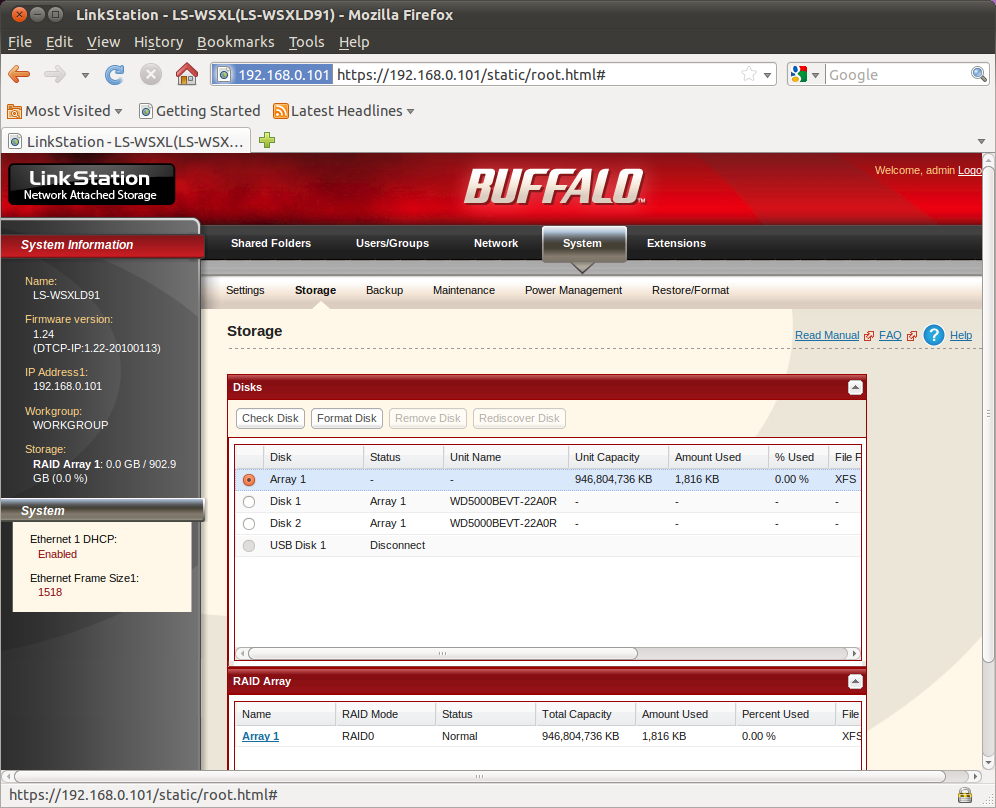Open the blue Help question mark icon
Image resolution: width=996 pixels, height=808 pixels.
coord(934,335)
